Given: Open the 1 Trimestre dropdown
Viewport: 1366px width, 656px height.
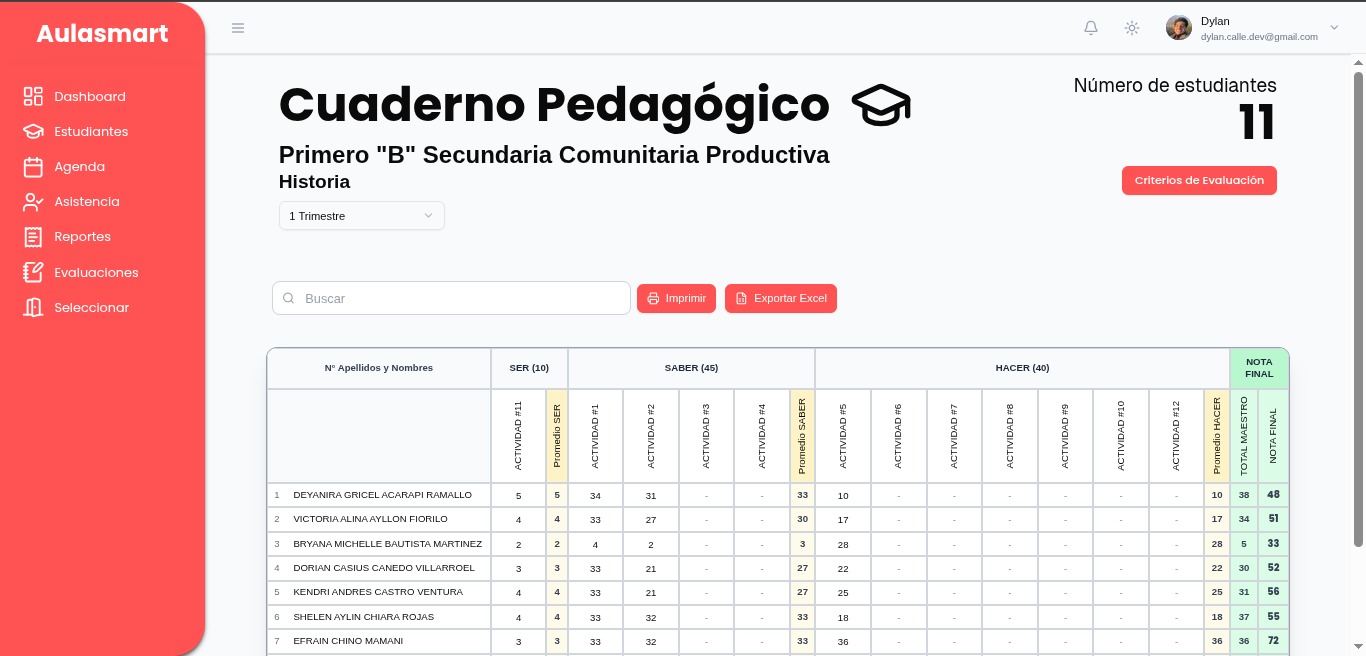Looking at the screenshot, I should coord(361,215).
